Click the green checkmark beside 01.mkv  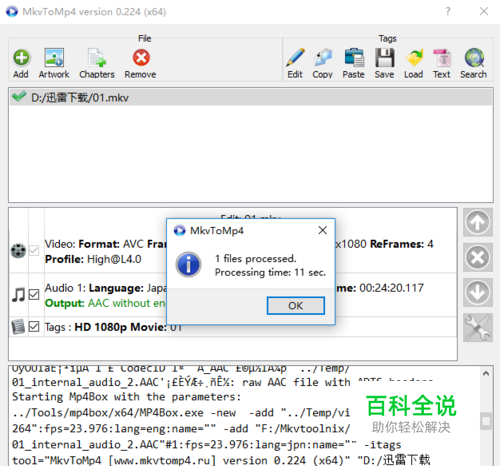click(x=19, y=97)
